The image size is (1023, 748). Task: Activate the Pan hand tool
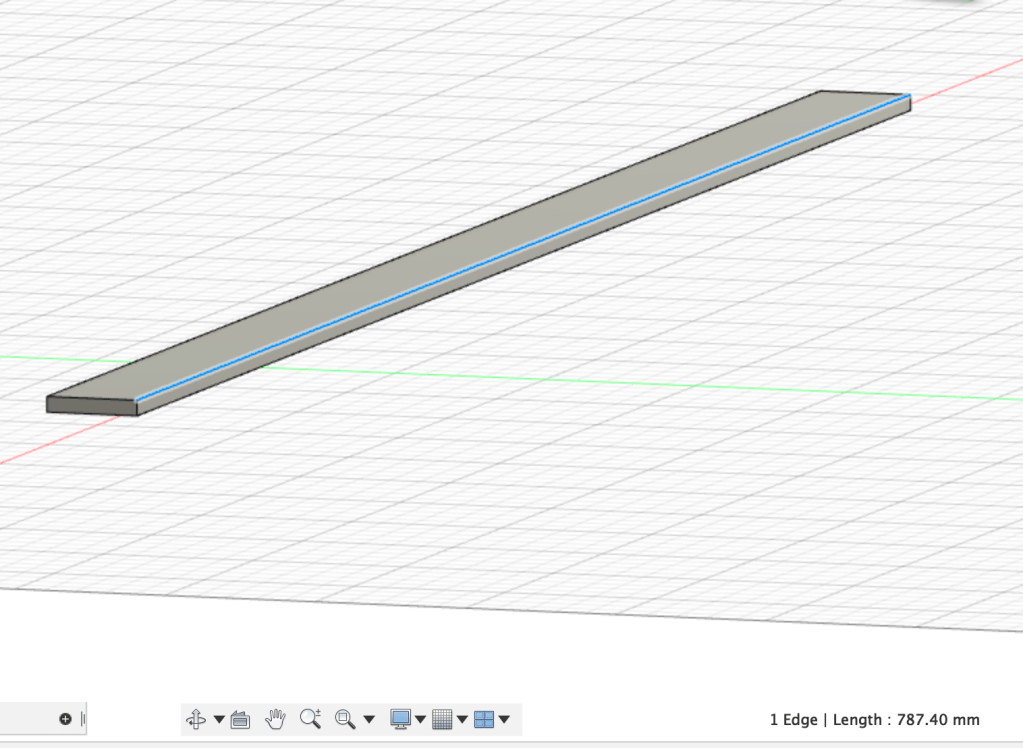point(275,719)
